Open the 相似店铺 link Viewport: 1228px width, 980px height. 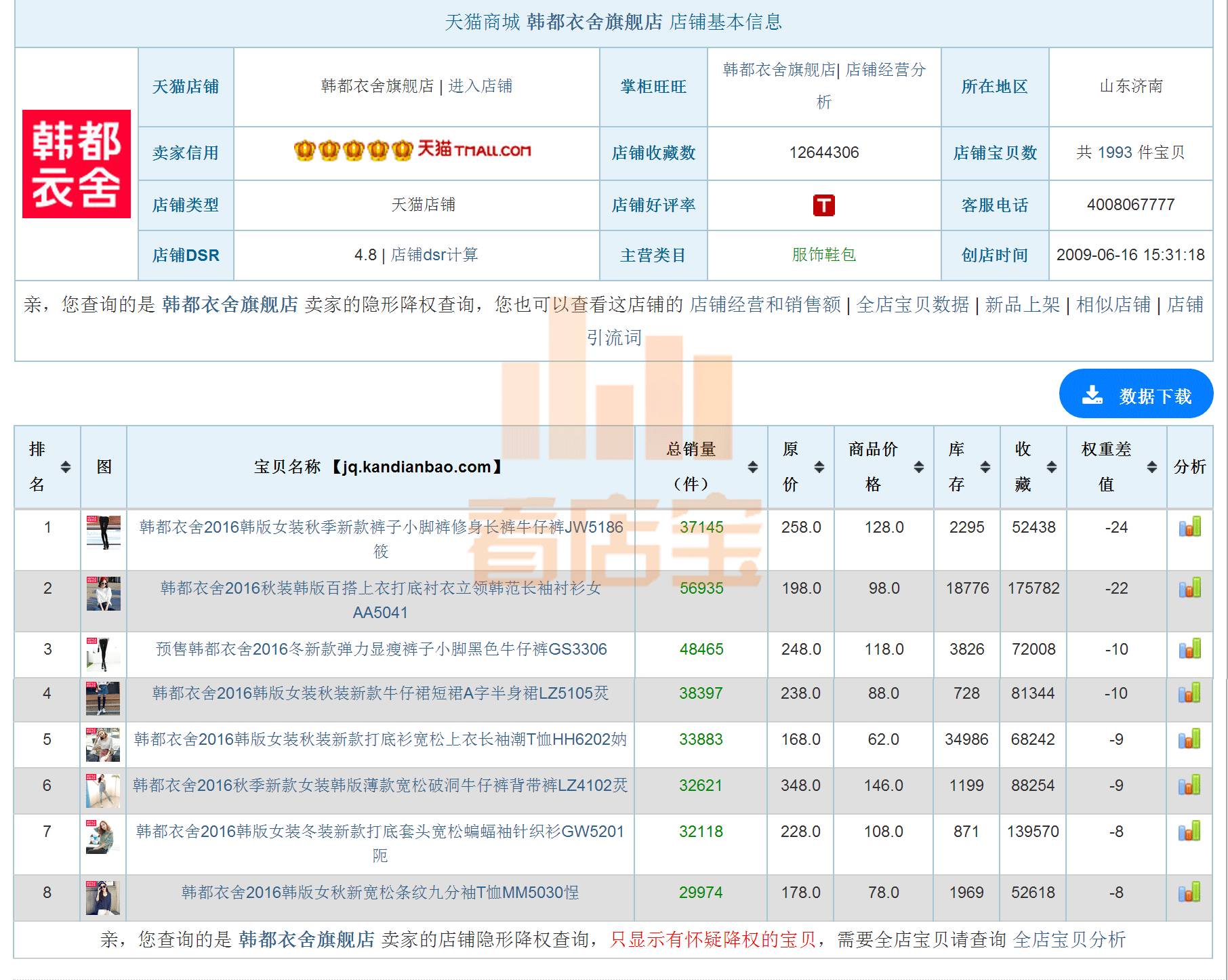point(1113,305)
